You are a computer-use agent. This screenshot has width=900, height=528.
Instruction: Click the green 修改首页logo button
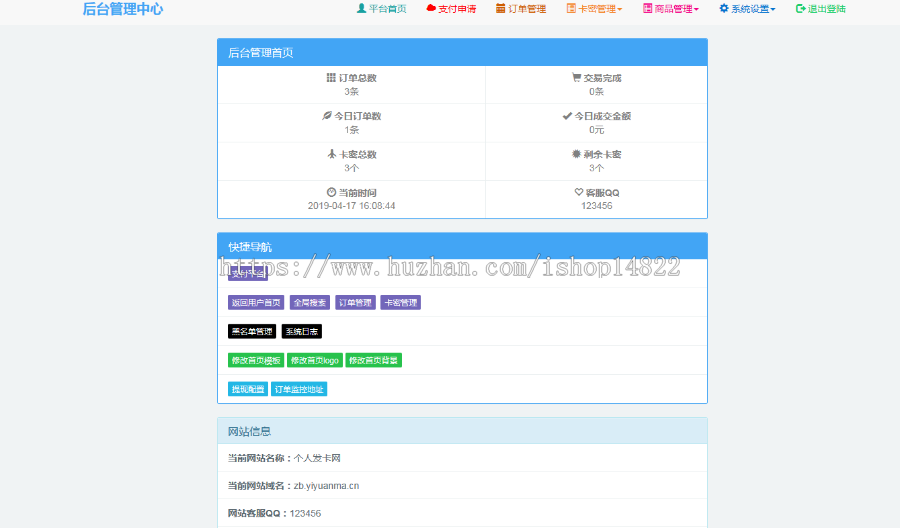(315, 360)
